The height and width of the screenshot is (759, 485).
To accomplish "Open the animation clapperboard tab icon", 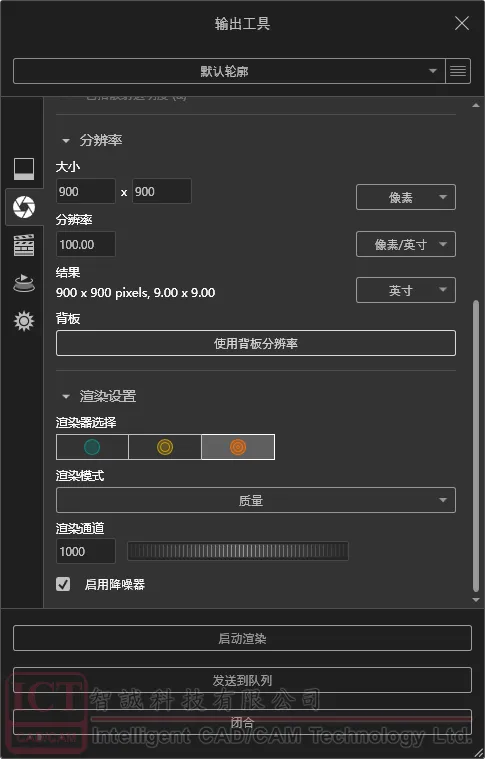I will click(x=23, y=245).
